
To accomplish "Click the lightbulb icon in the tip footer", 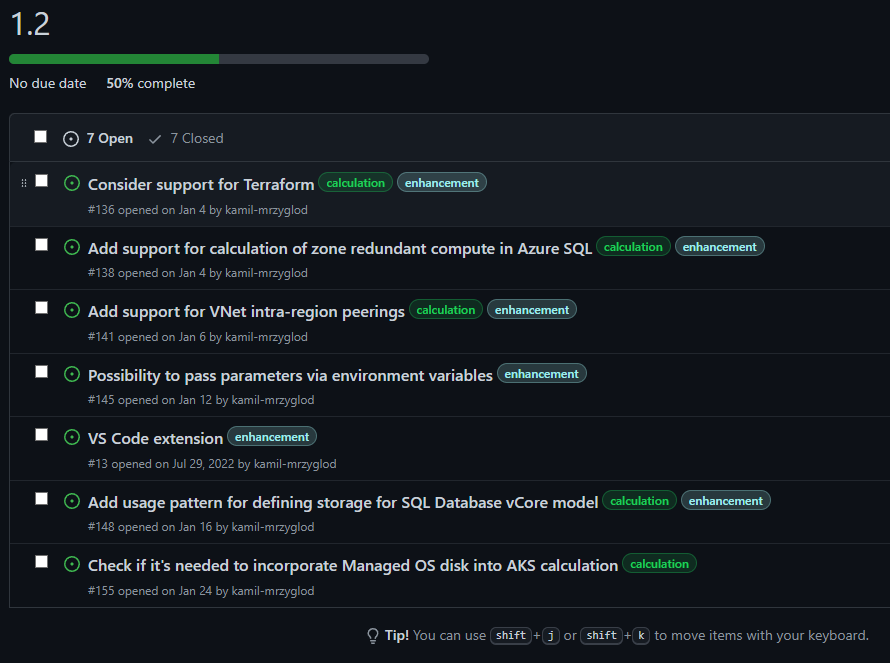I will [372, 635].
